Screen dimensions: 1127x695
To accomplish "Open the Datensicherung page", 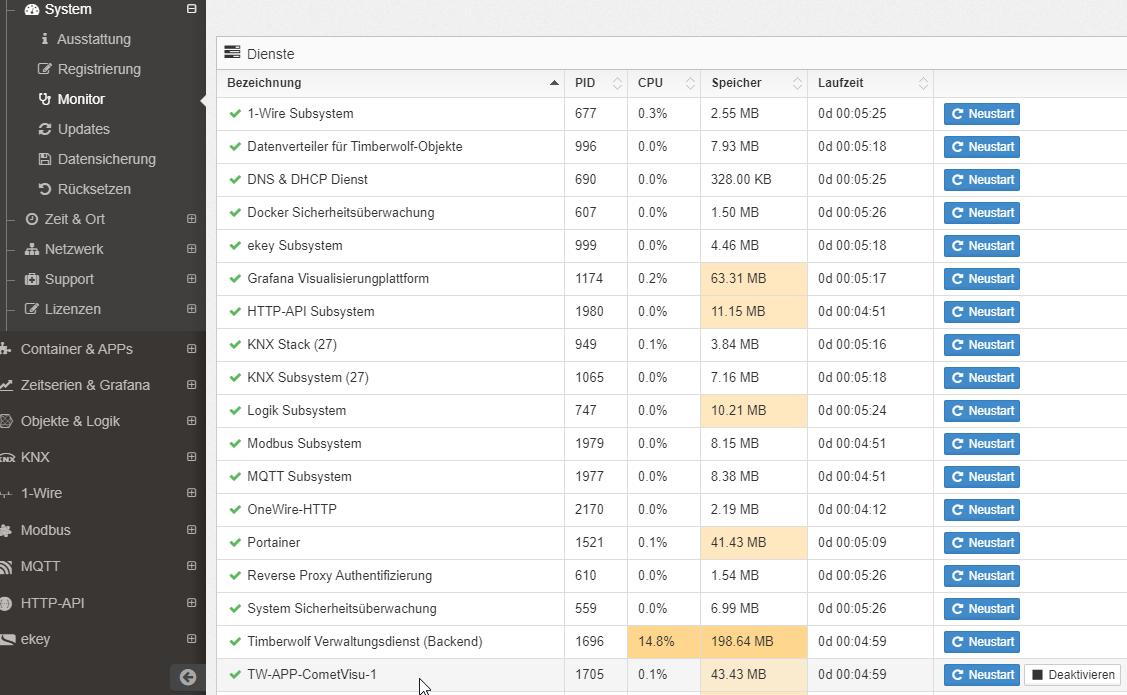I will click(x=106, y=160).
